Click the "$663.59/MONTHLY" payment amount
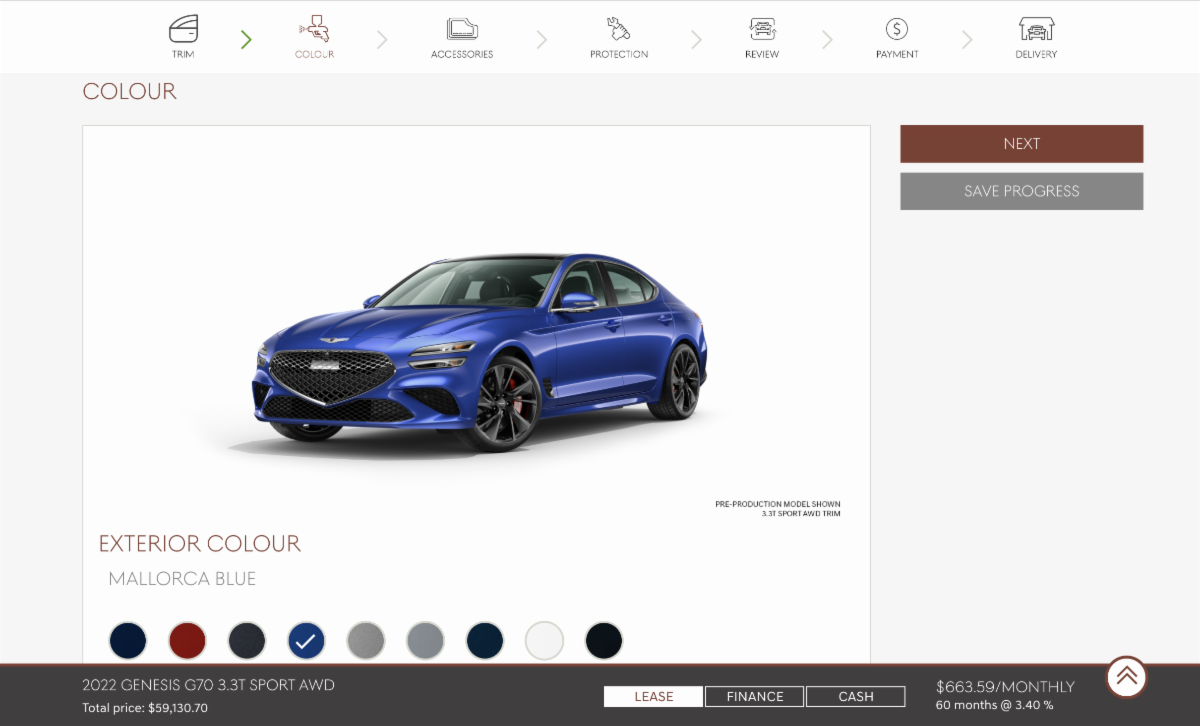The width and height of the screenshot is (1200, 726). point(1005,687)
